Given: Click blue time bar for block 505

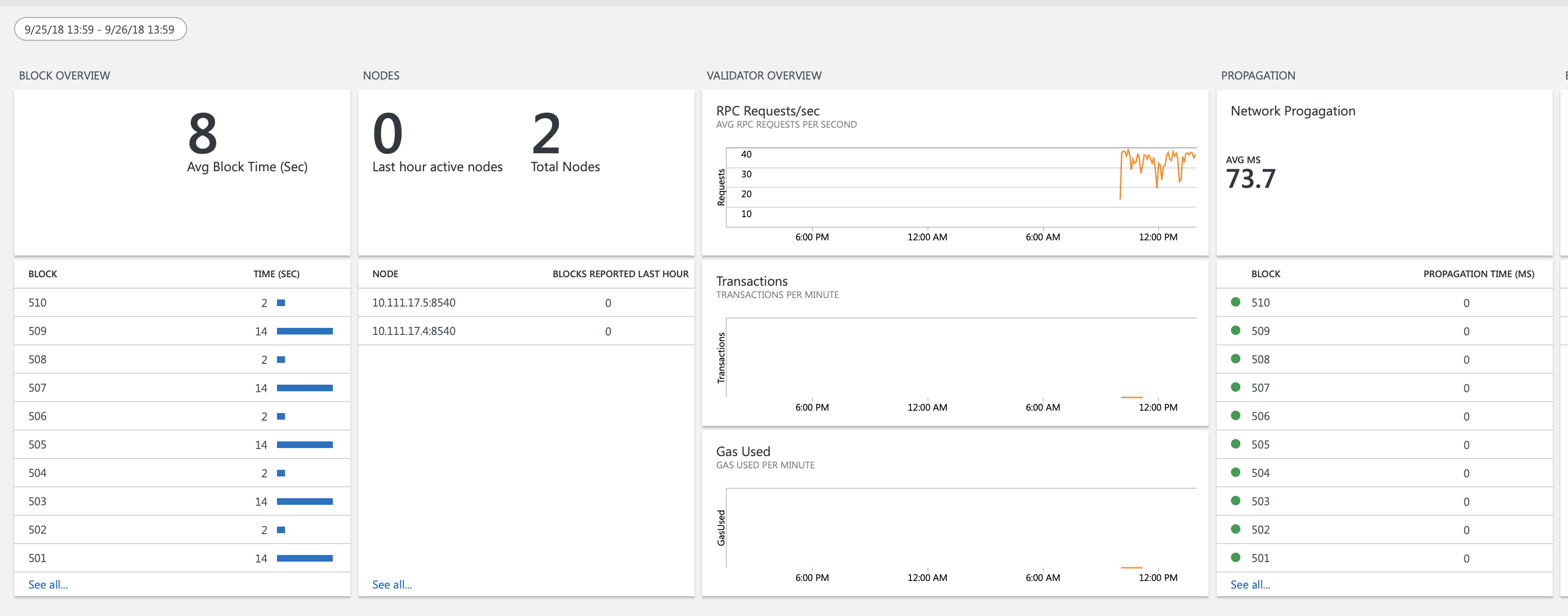Looking at the screenshot, I should 304,445.
